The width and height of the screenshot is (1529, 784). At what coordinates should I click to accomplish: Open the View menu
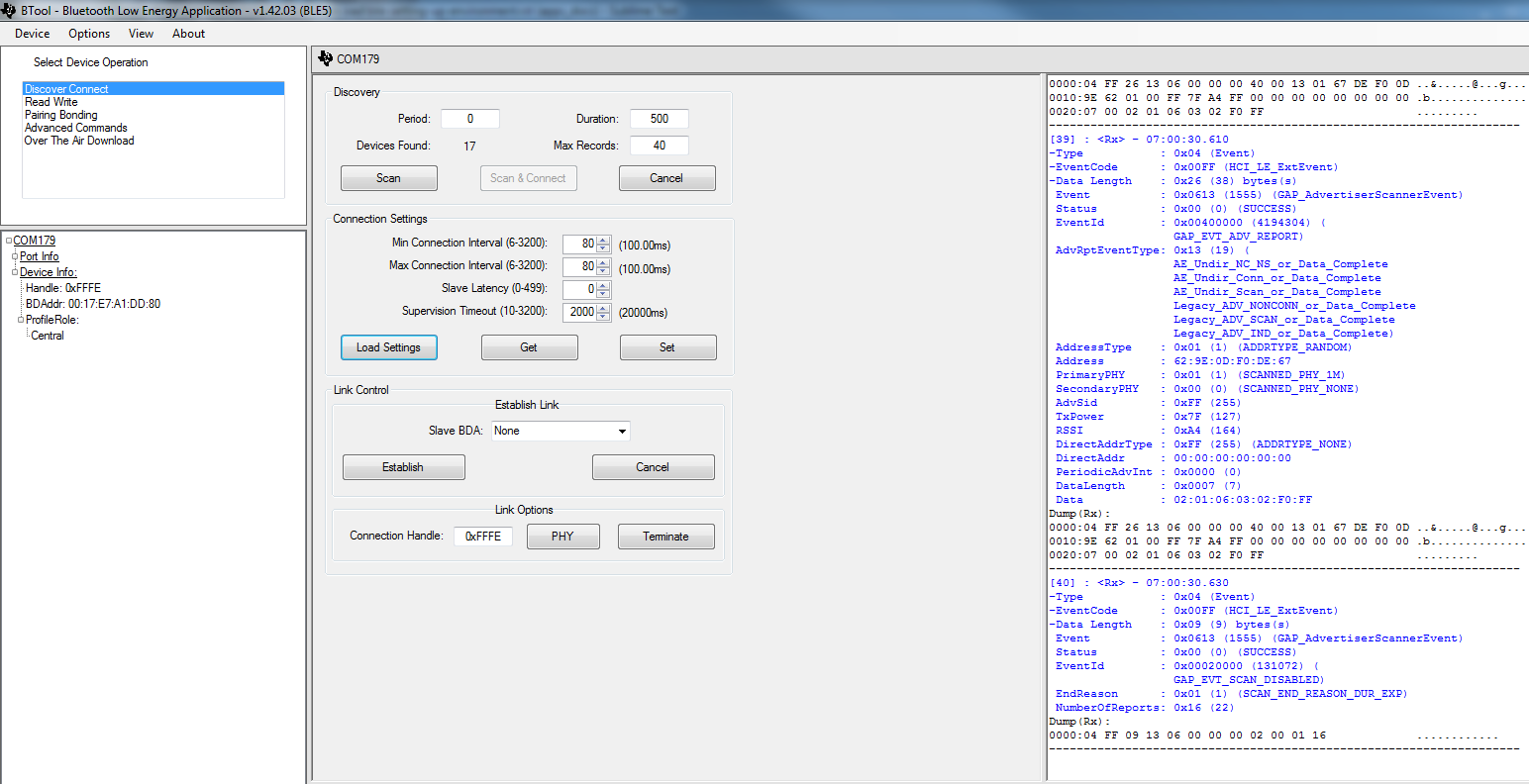[x=141, y=33]
